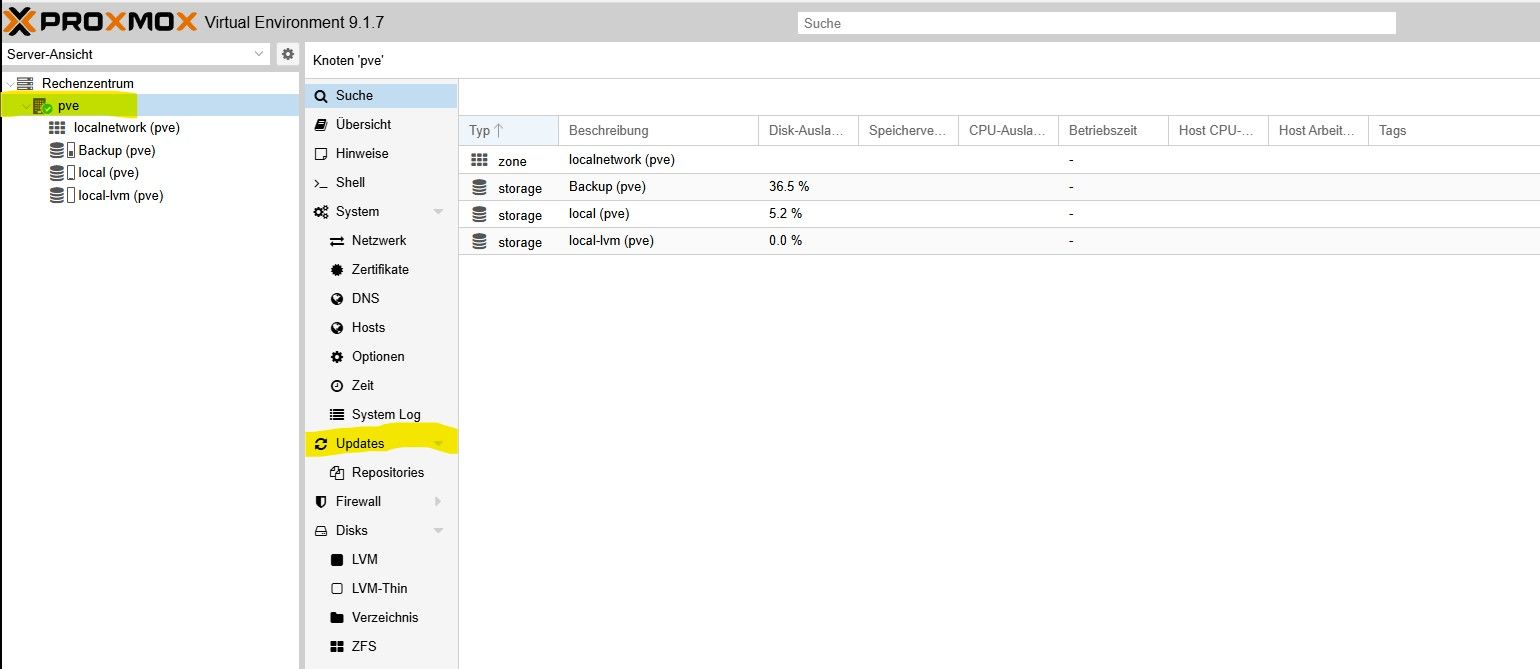
Task: Select local (pve) in the tree
Action: pos(108,173)
